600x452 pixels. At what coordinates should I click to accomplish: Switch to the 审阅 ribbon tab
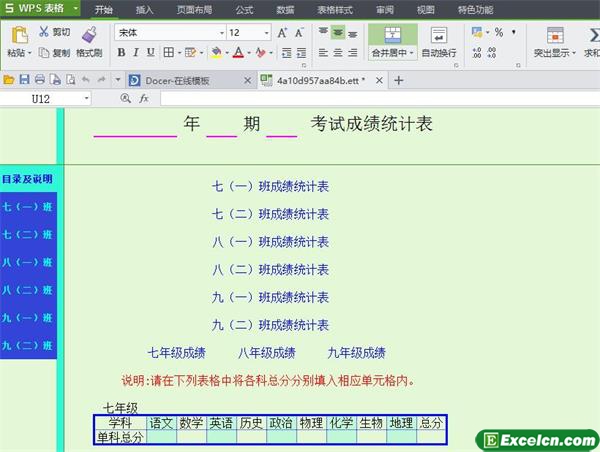click(x=385, y=10)
